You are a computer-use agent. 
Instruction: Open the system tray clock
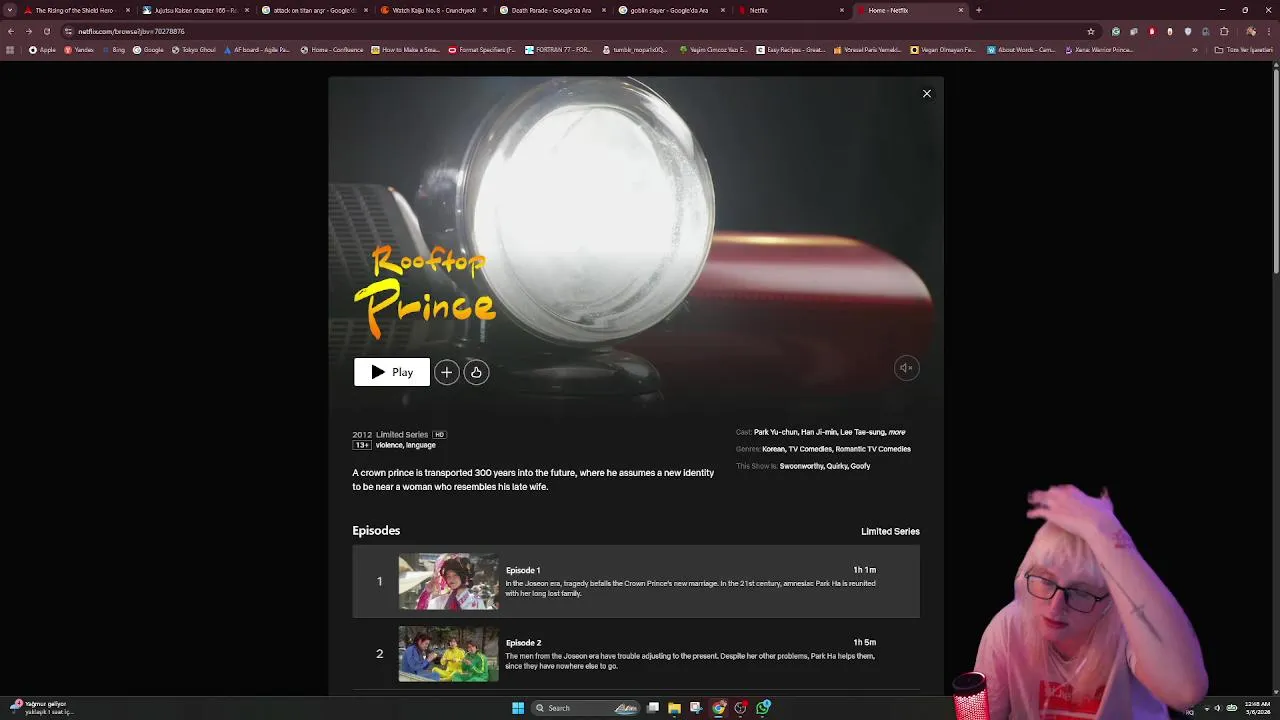click(x=1257, y=708)
